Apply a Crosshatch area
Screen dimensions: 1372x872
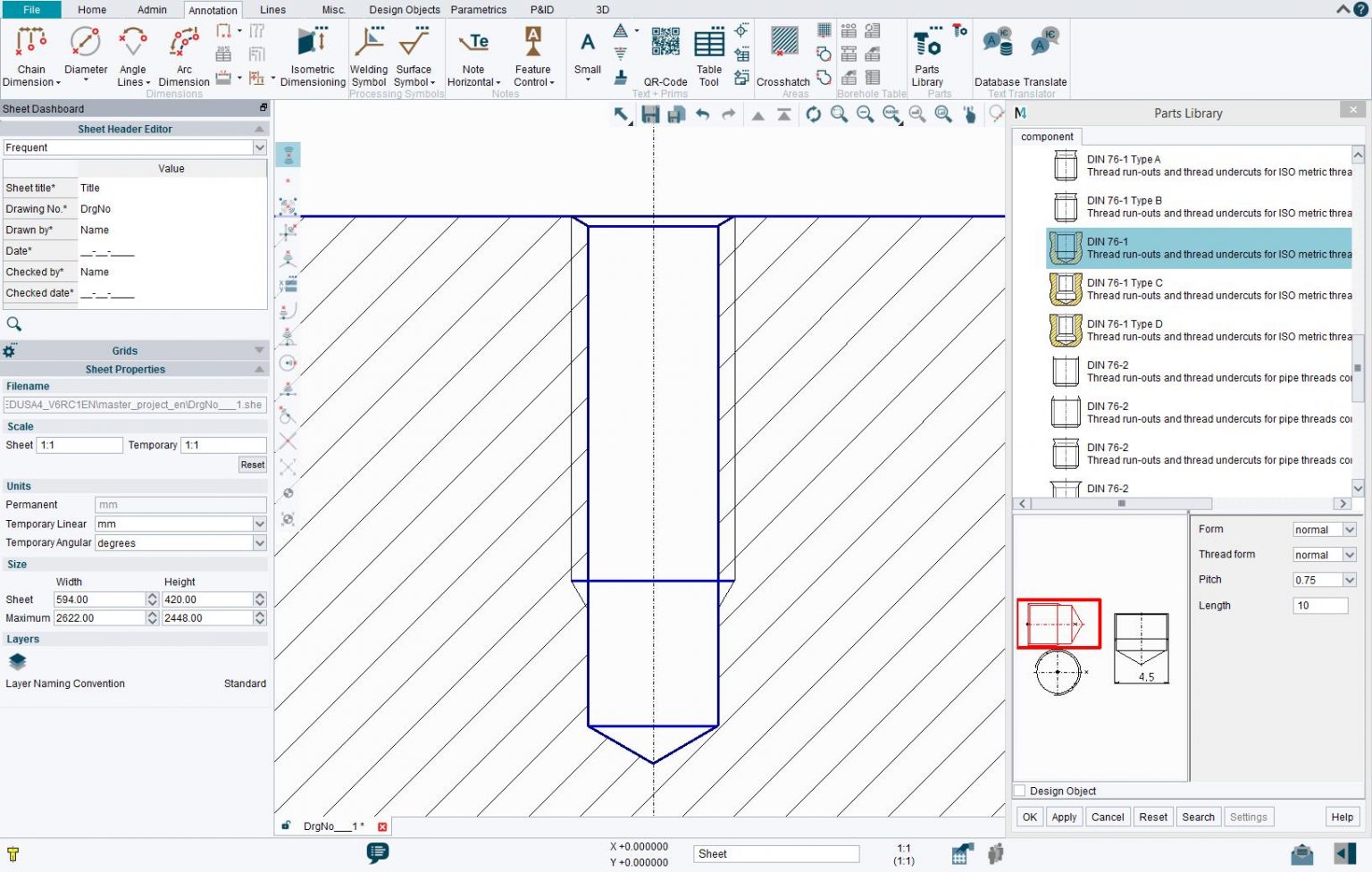(783, 54)
